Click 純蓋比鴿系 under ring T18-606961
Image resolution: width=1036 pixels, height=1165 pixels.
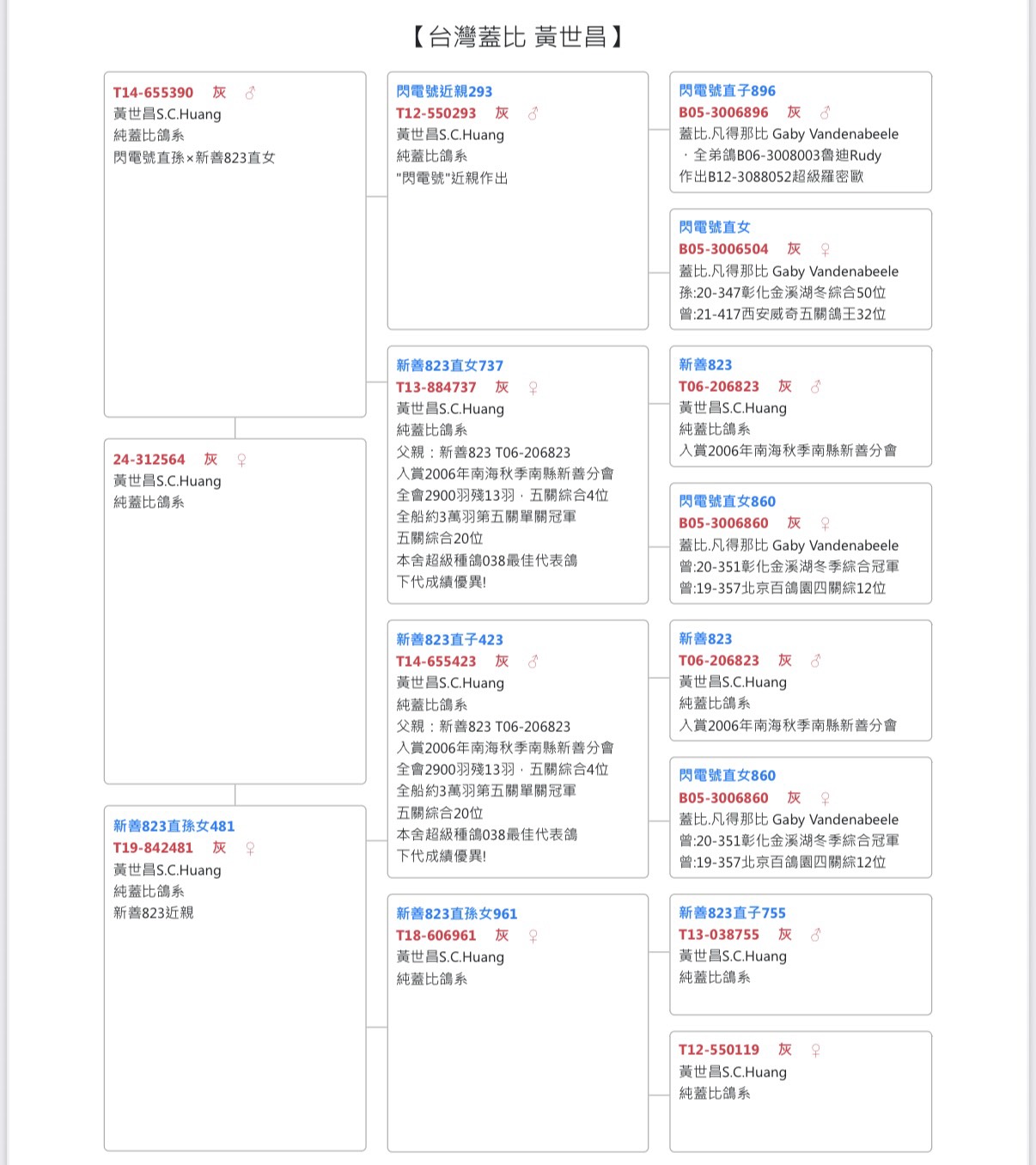[432, 979]
